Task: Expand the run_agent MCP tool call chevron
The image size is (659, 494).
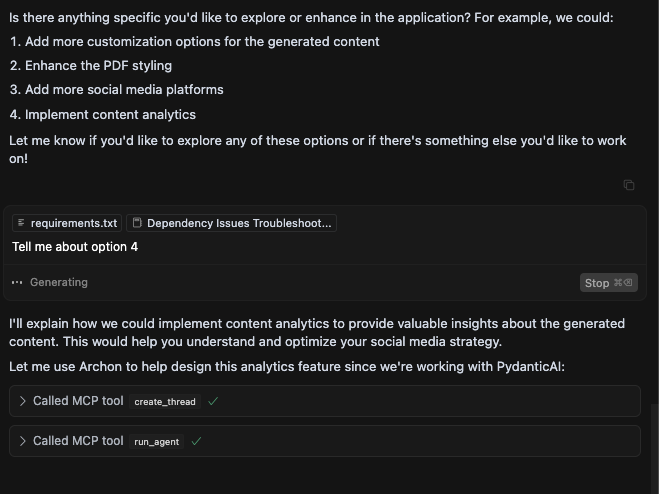Action: click(x=23, y=441)
